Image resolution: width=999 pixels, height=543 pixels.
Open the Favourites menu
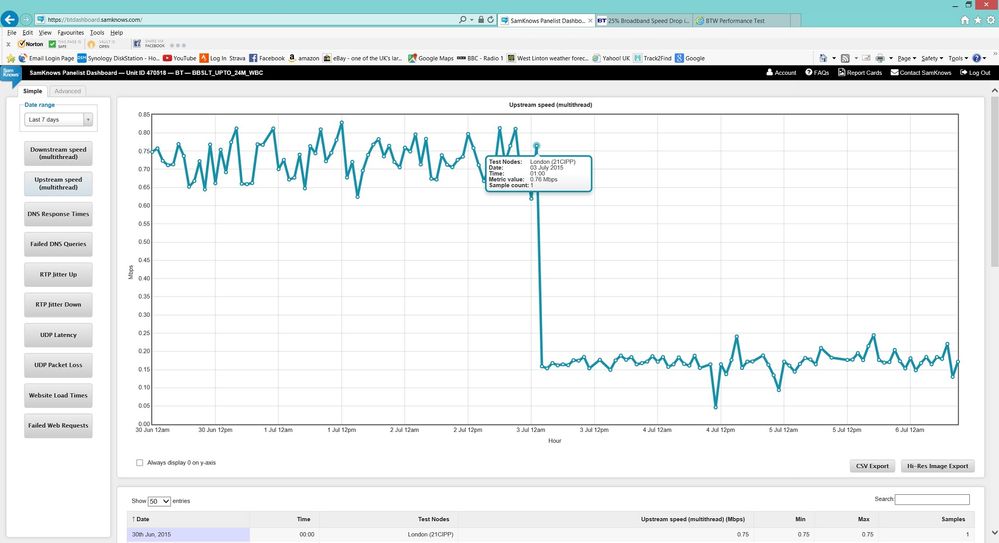tap(71, 33)
